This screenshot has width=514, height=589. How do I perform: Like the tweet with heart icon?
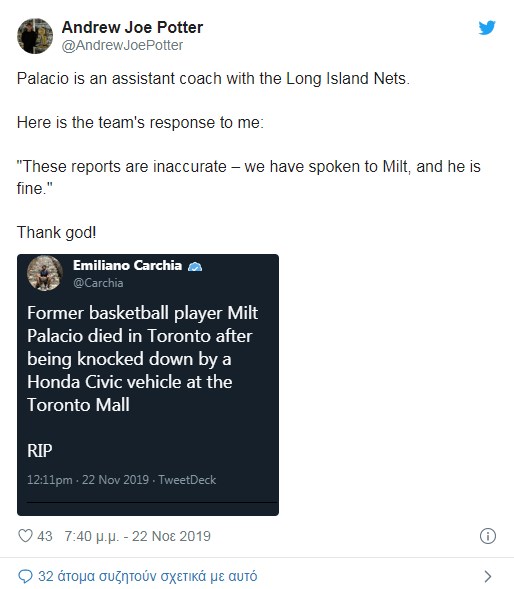[x=25, y=536]
